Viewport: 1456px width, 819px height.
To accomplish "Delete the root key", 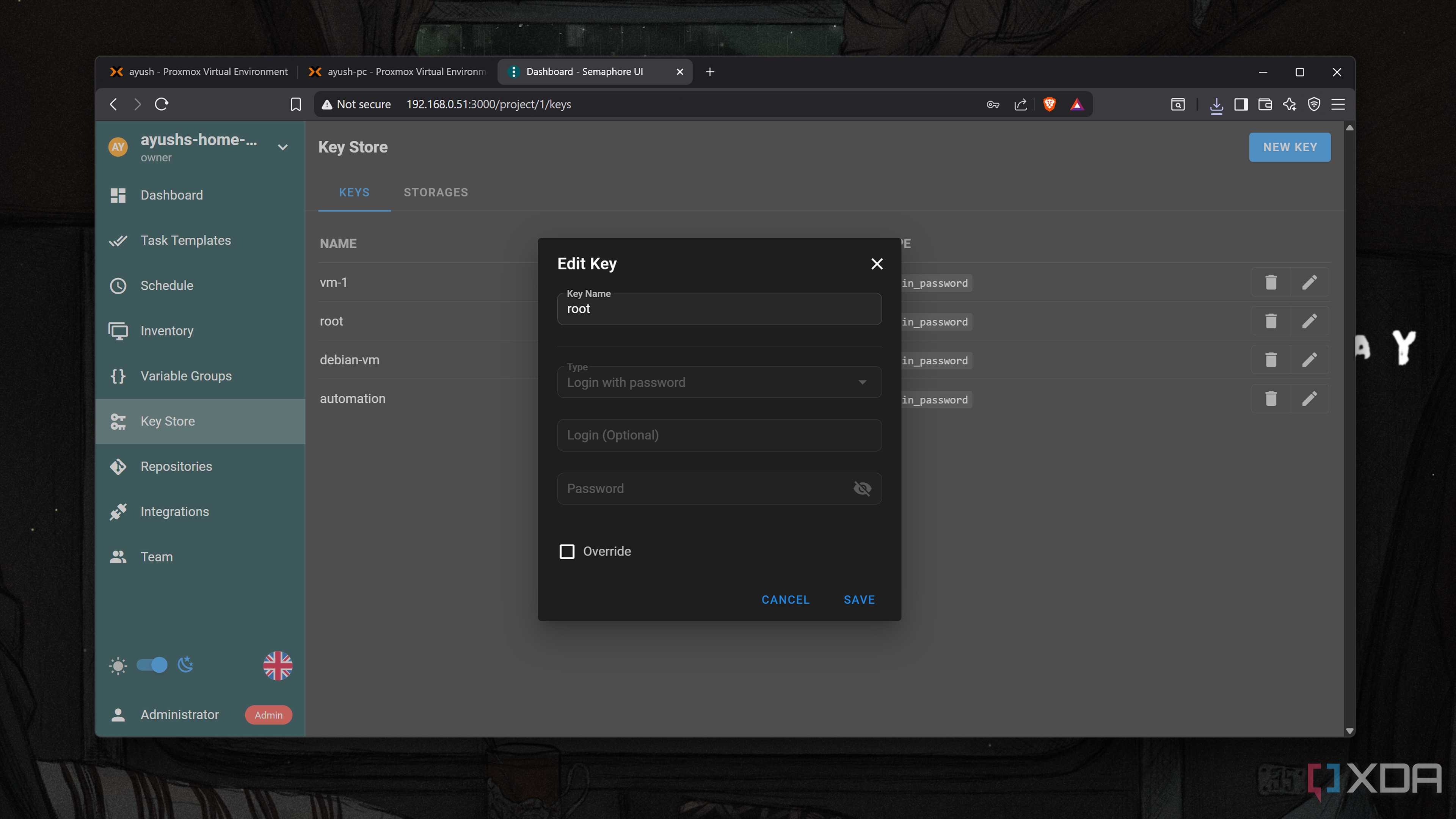I will 1271,321.
